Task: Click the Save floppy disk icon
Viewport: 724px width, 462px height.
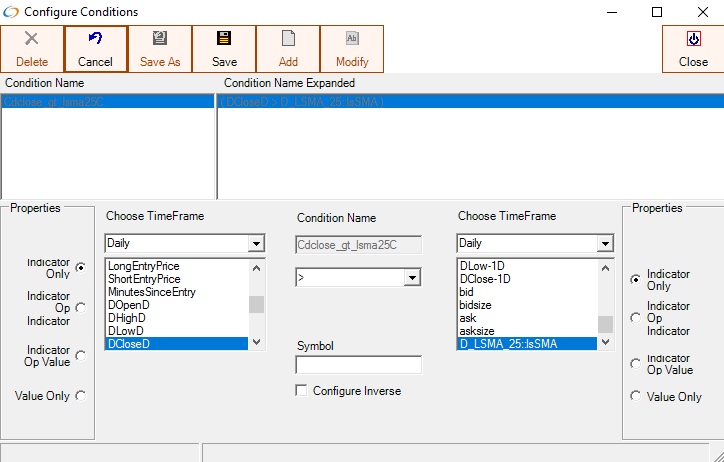Action: 224,39
